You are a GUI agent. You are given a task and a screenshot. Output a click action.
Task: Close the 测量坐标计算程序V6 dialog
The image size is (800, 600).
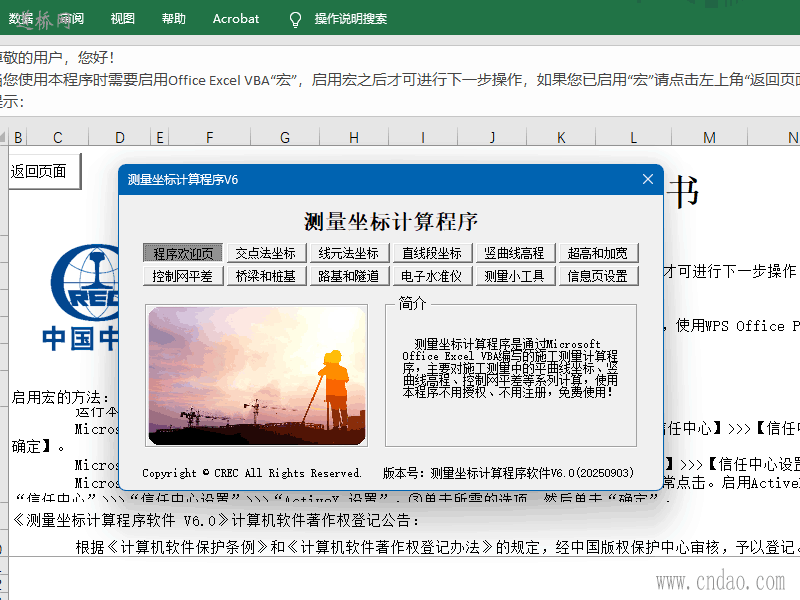[647, 179]
